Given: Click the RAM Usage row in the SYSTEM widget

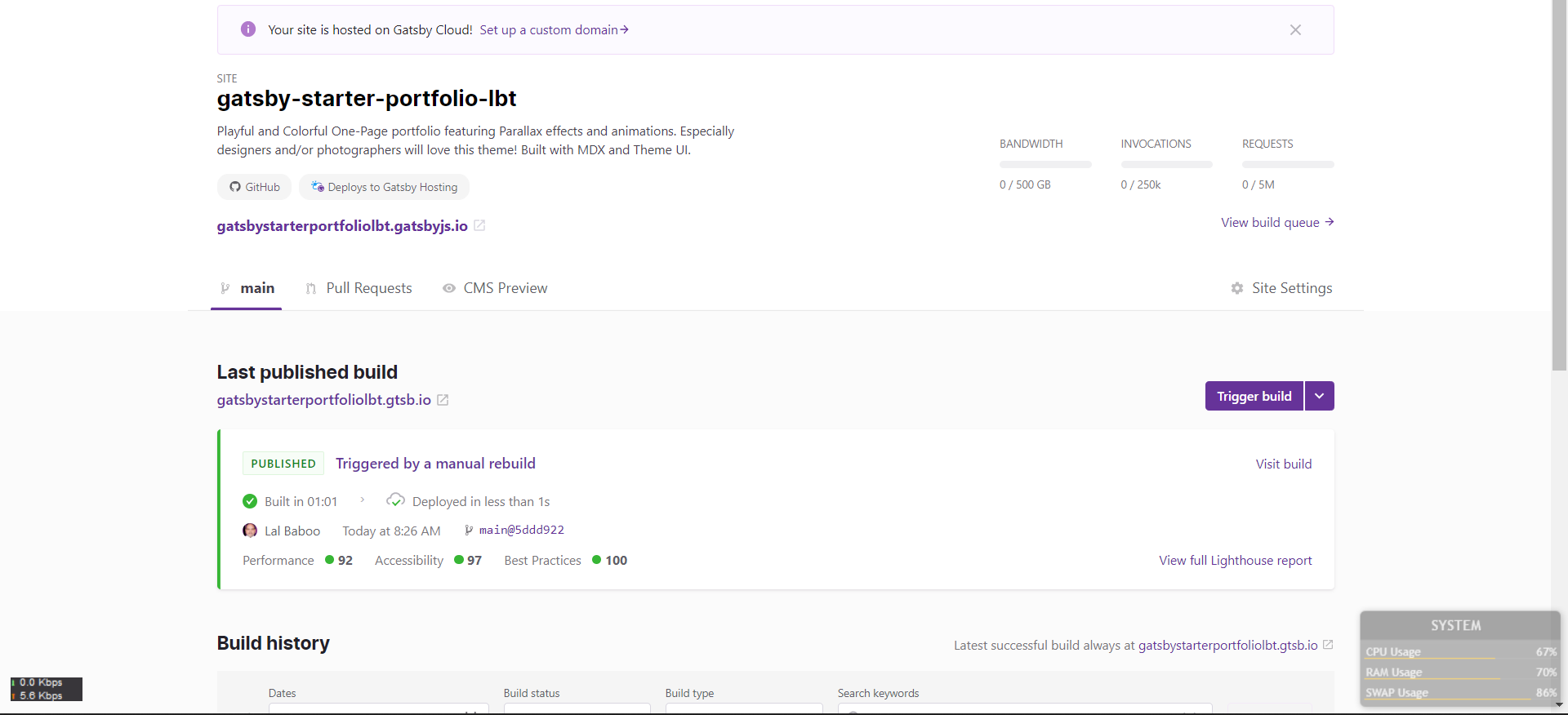Looking at the screenshot, I should pyautogui.click(x=1461, y=672).
